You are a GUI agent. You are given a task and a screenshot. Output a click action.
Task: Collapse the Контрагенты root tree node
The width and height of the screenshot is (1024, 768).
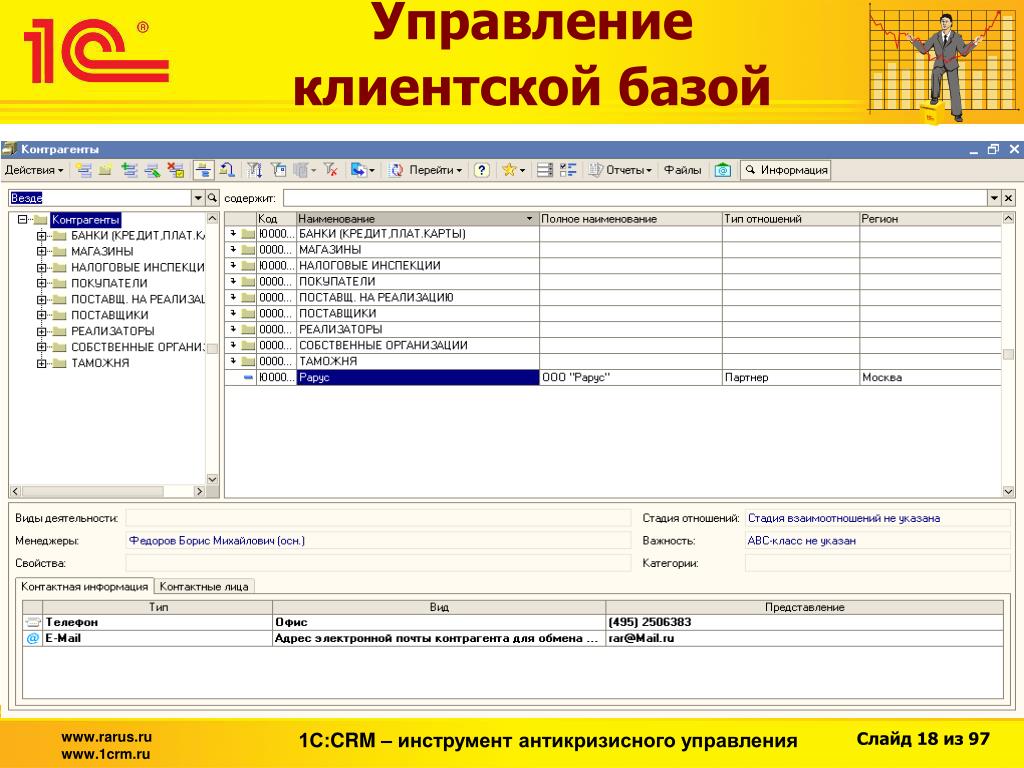tap(23, 219)
